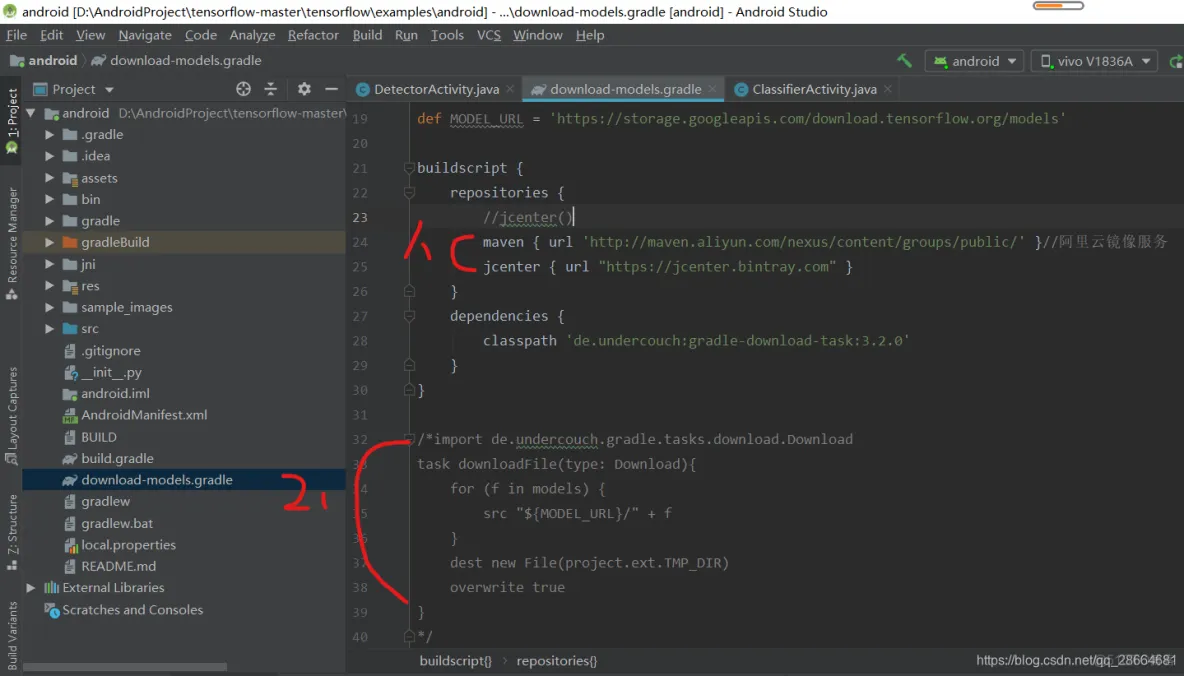This screenshot has height=676, width=1184.
Task: Expand the .idea folder
Action: tap(49, 156)
